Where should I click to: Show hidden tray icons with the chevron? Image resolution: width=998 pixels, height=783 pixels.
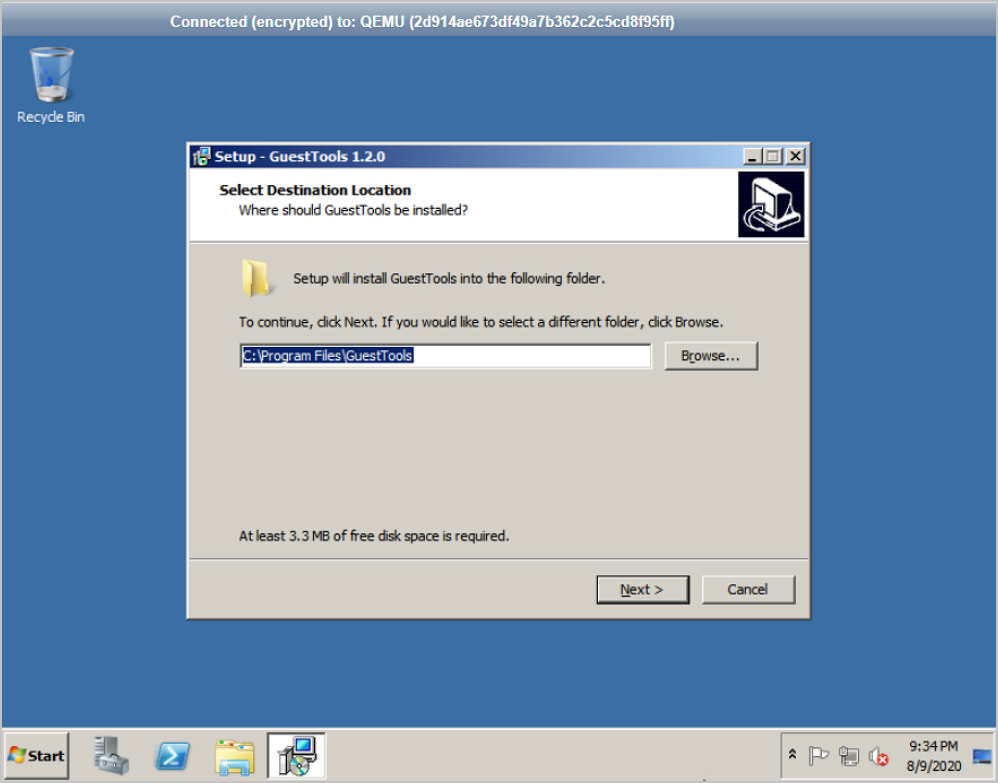click(792, 754)
